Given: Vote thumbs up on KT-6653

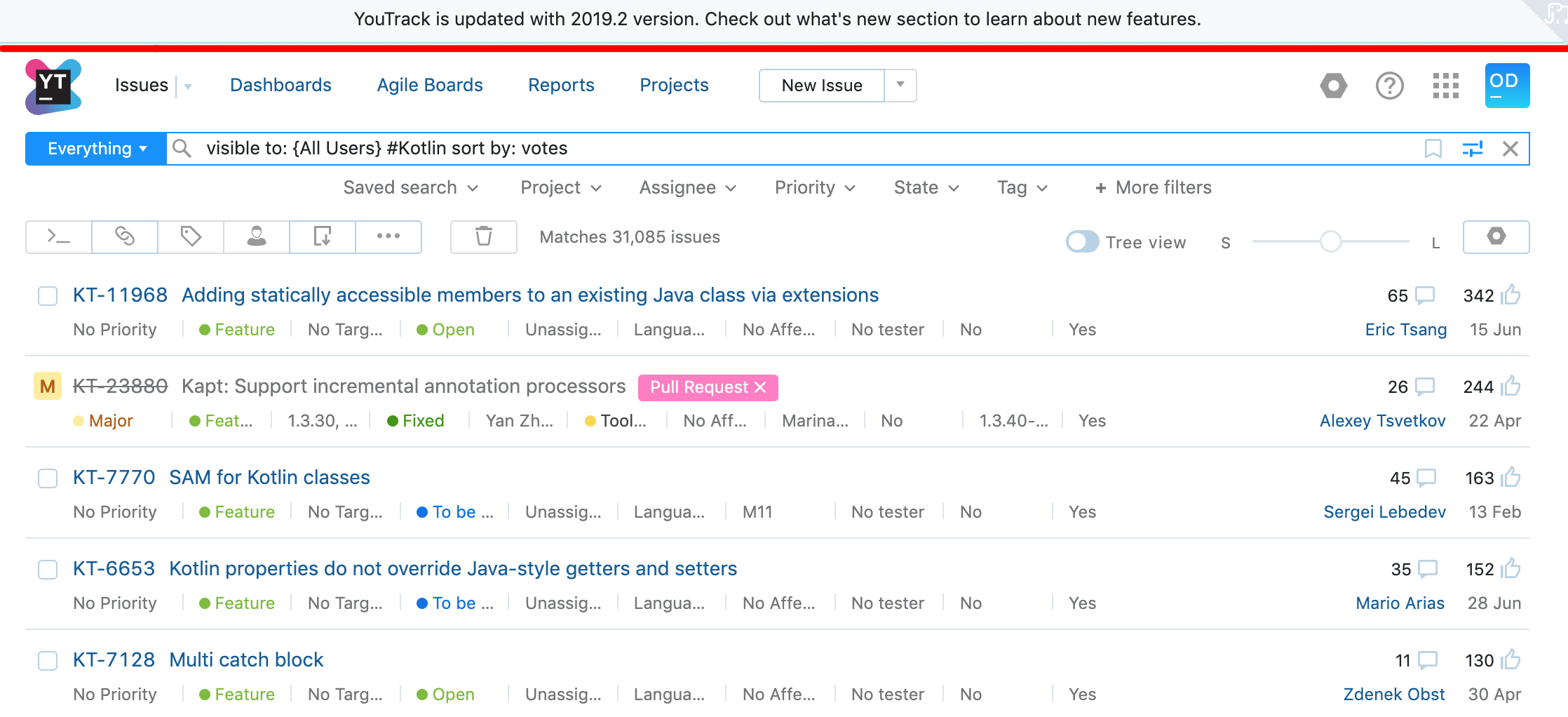Looking at the screenshot, I should click(1511, 568).
